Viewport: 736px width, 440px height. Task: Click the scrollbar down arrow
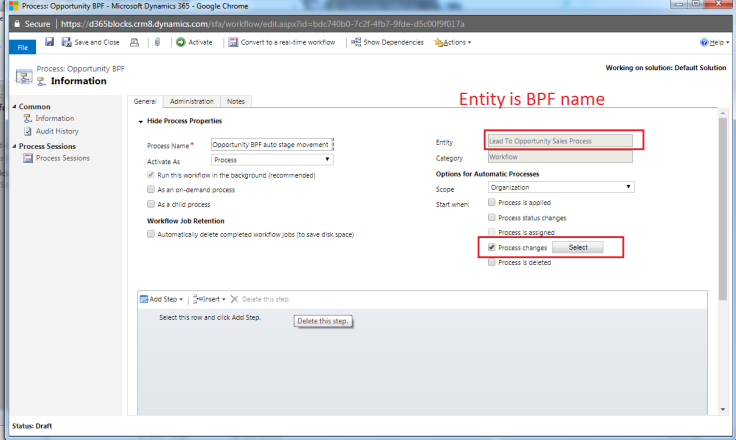[722, 409]
